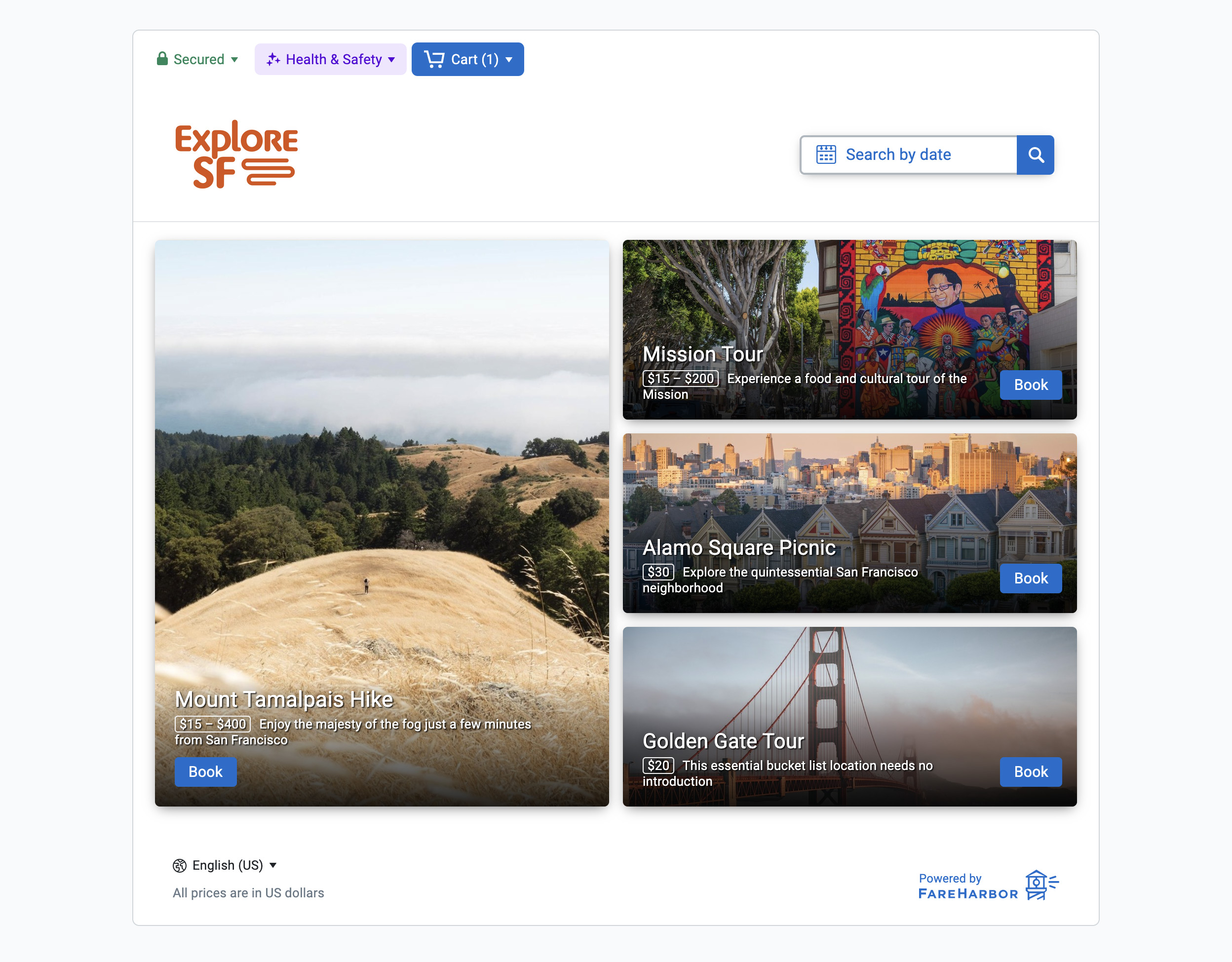
Task: Book the Golden Gate Tour
Action: click(1031, 772)
